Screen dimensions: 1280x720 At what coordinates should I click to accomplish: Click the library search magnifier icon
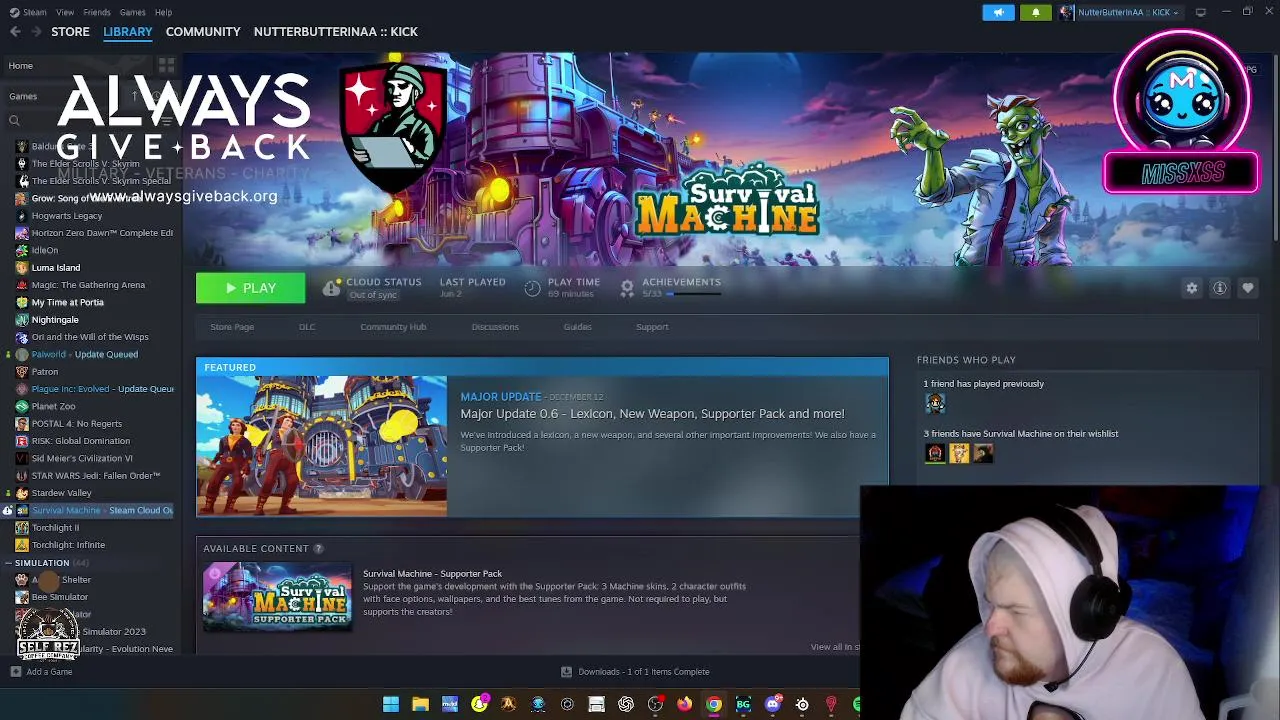(14, 121)
